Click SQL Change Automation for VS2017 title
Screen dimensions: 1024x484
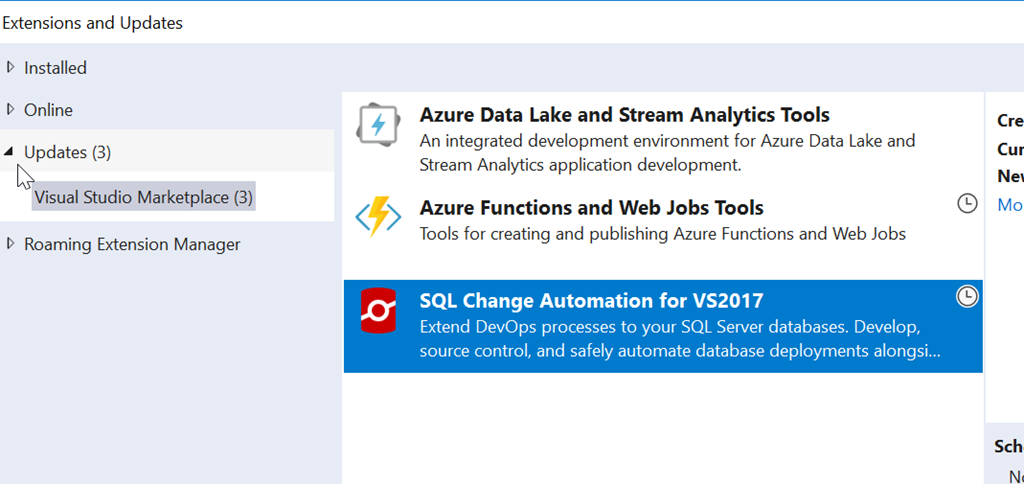[591, 301]
